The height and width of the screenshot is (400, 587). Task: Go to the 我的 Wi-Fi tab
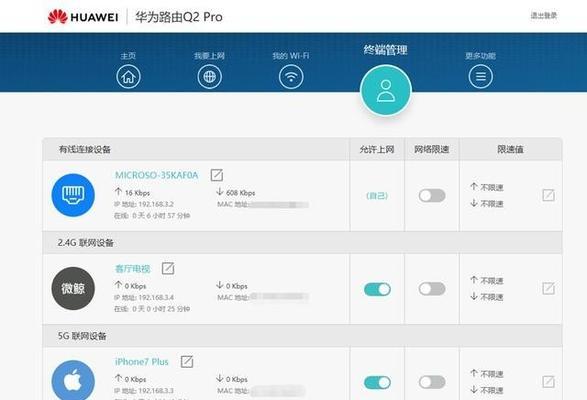click(x=291, y=56)
